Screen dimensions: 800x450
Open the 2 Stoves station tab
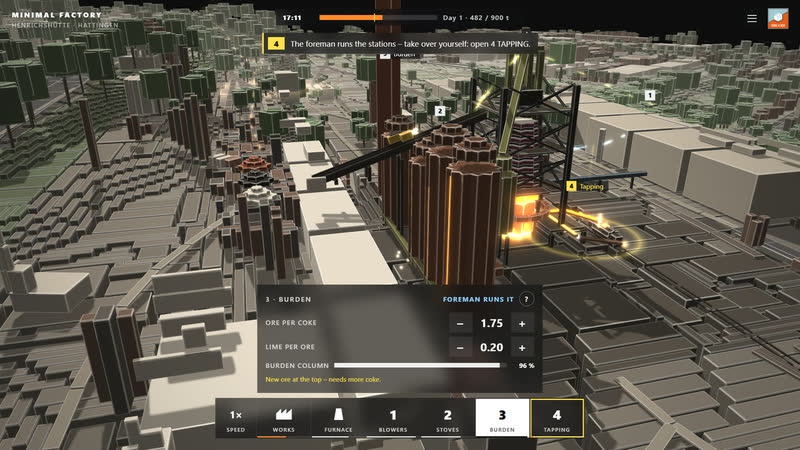[x=447, y=418]
